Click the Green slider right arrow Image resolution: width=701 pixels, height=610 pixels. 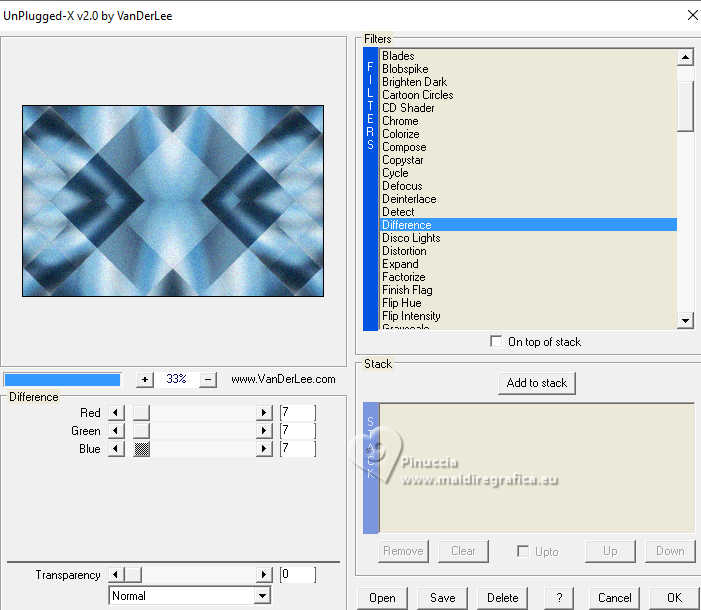click(x=264, y=431)
